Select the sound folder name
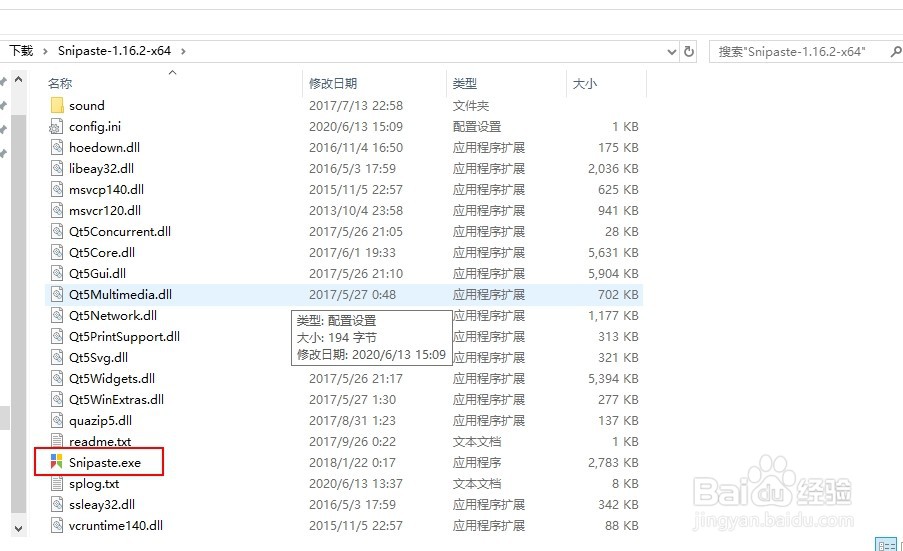Image resolution: width=903 pixels, height=551 pixels. pos(87,105)
